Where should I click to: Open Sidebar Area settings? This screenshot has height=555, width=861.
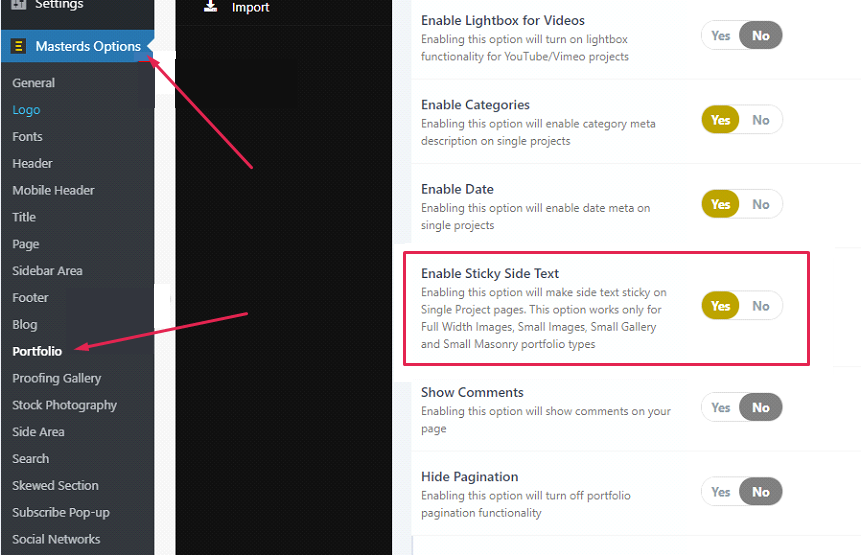click(x=48, y=271)
